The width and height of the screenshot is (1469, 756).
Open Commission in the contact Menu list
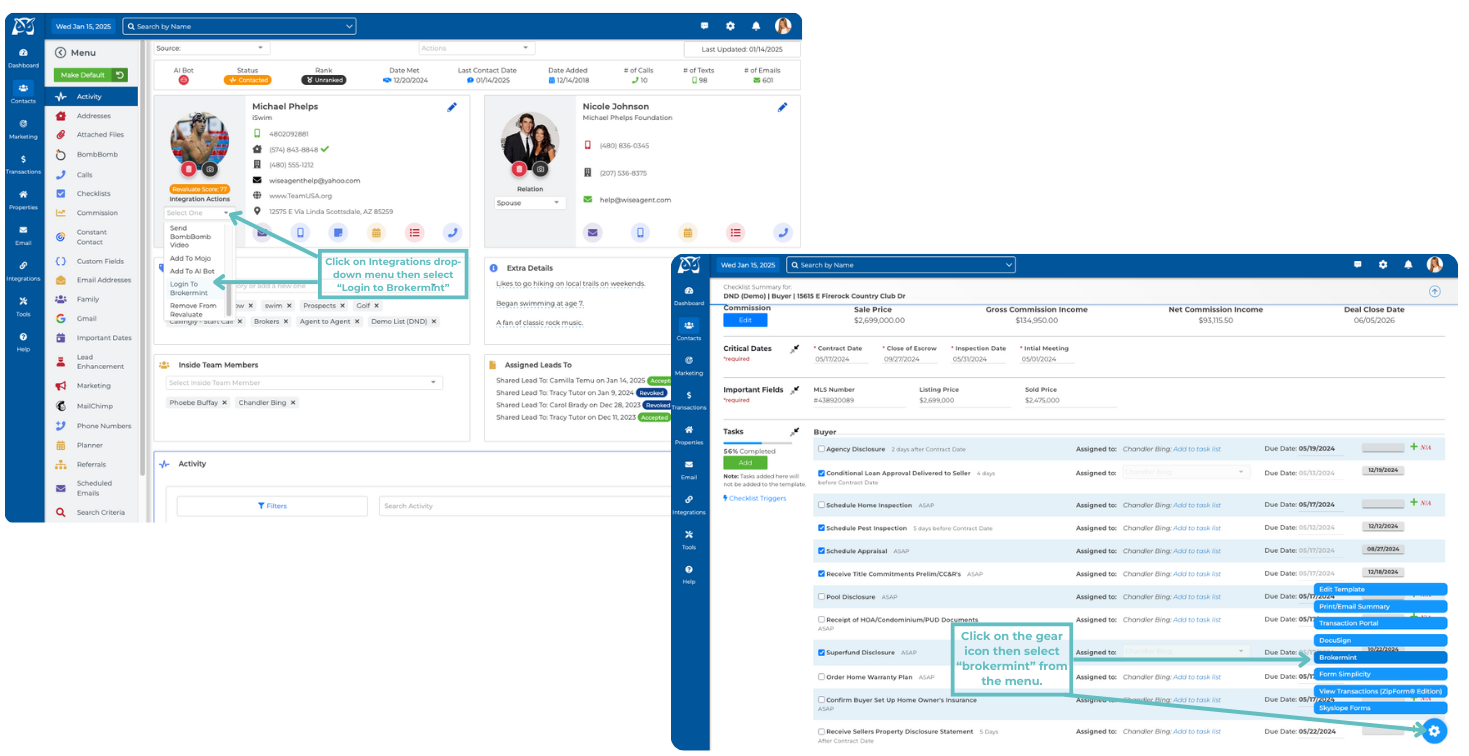(x=97, y=213)
